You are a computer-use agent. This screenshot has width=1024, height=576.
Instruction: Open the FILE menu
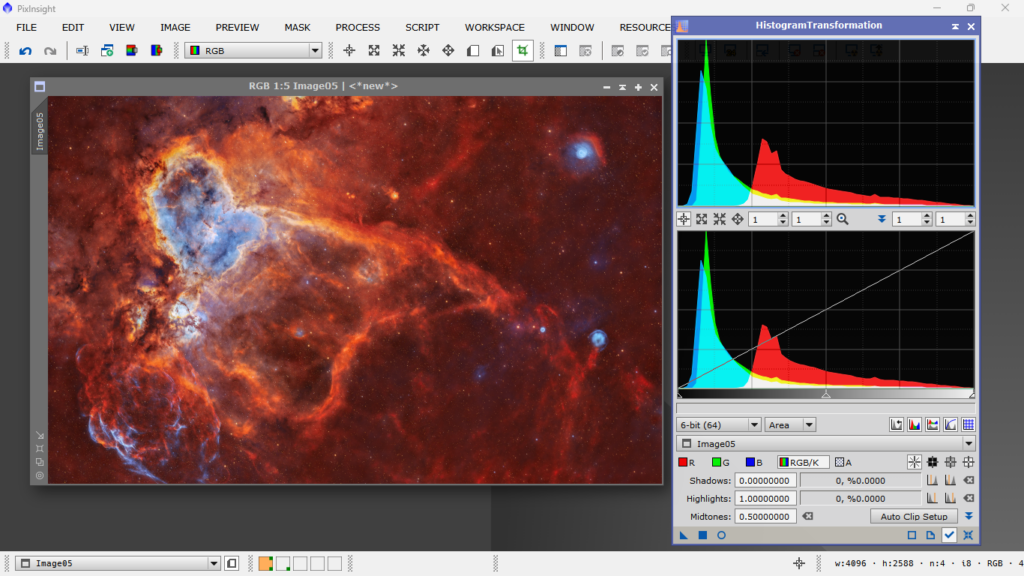point(26,27)
